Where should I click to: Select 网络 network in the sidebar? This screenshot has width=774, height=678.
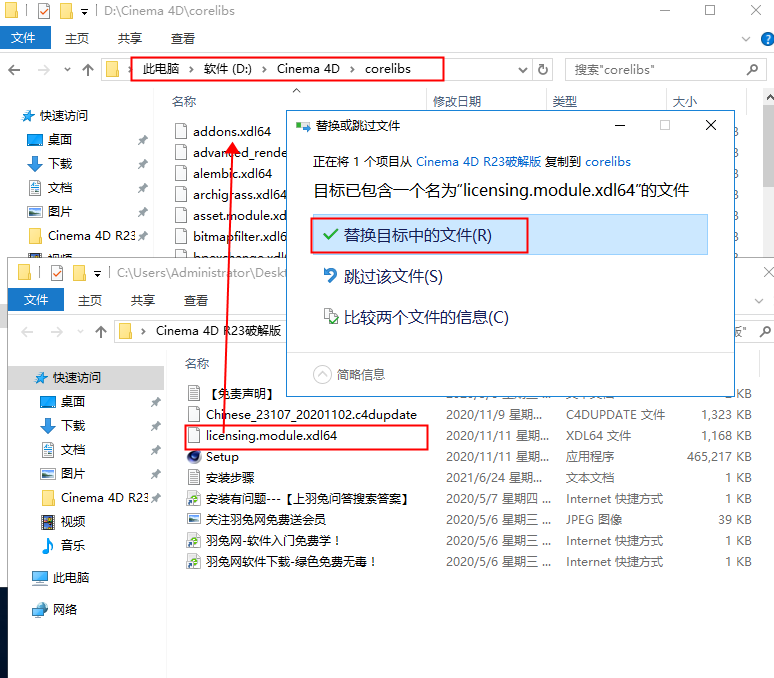click(x=64, y=609)
